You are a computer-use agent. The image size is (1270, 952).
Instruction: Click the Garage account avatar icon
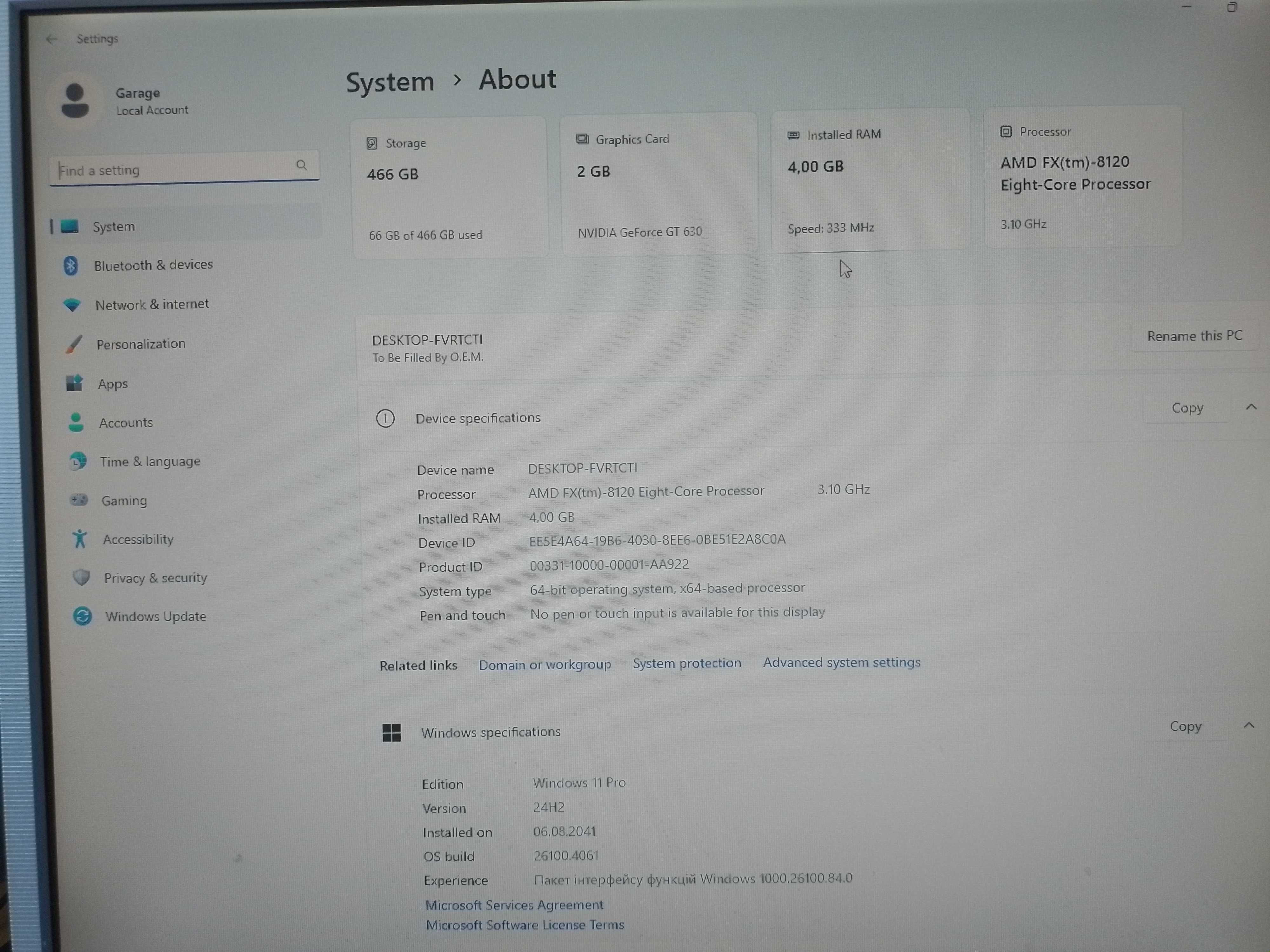pos(75,100)
